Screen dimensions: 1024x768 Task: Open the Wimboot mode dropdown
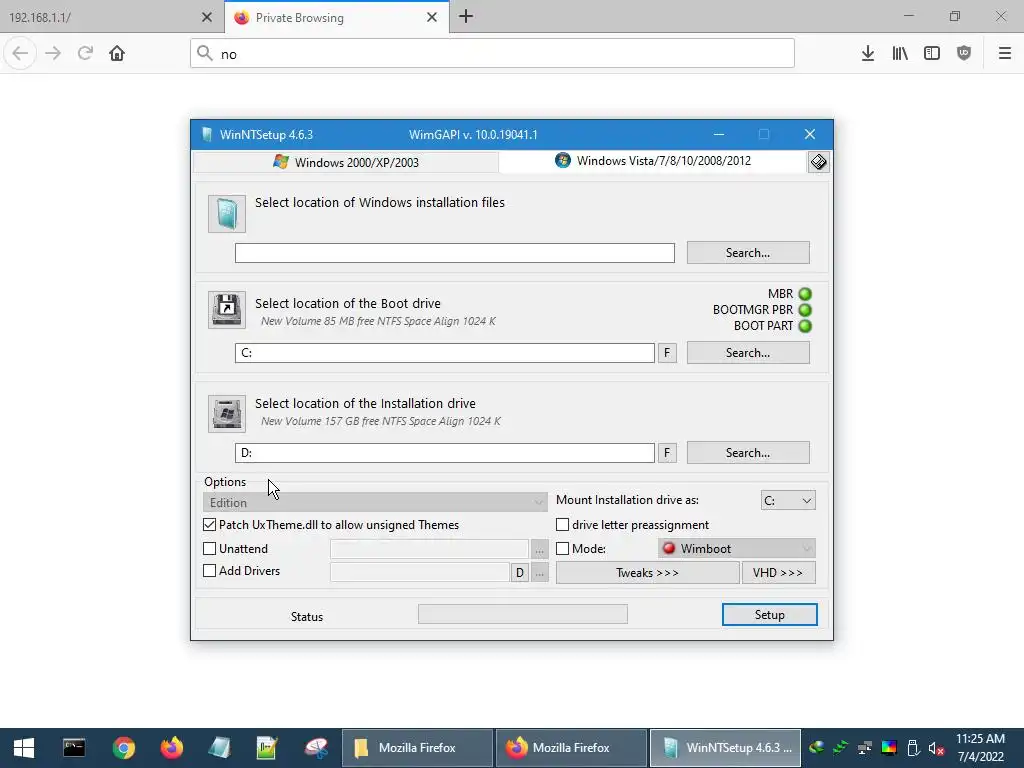[x=737, y=549]
